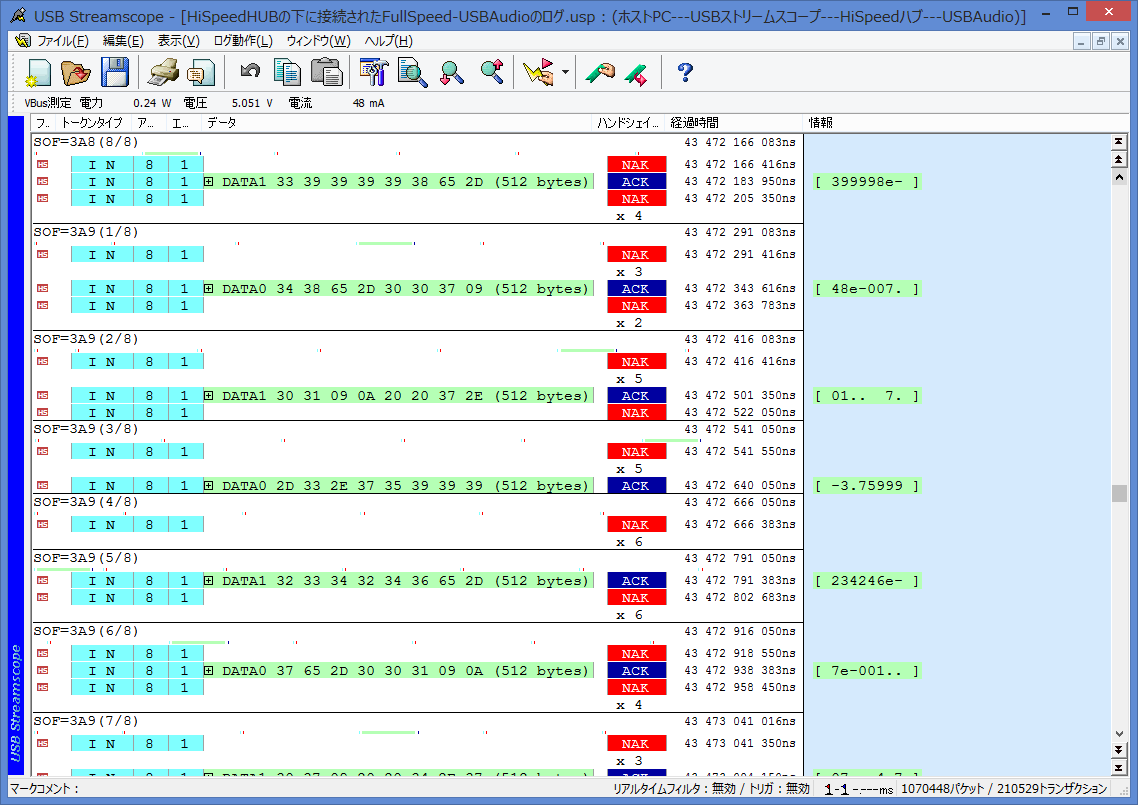The height and width of the screenshot is (805, 1138).
Task: Expand DATA1 30 31 09 0A packet row
Action: coord(209,396)
